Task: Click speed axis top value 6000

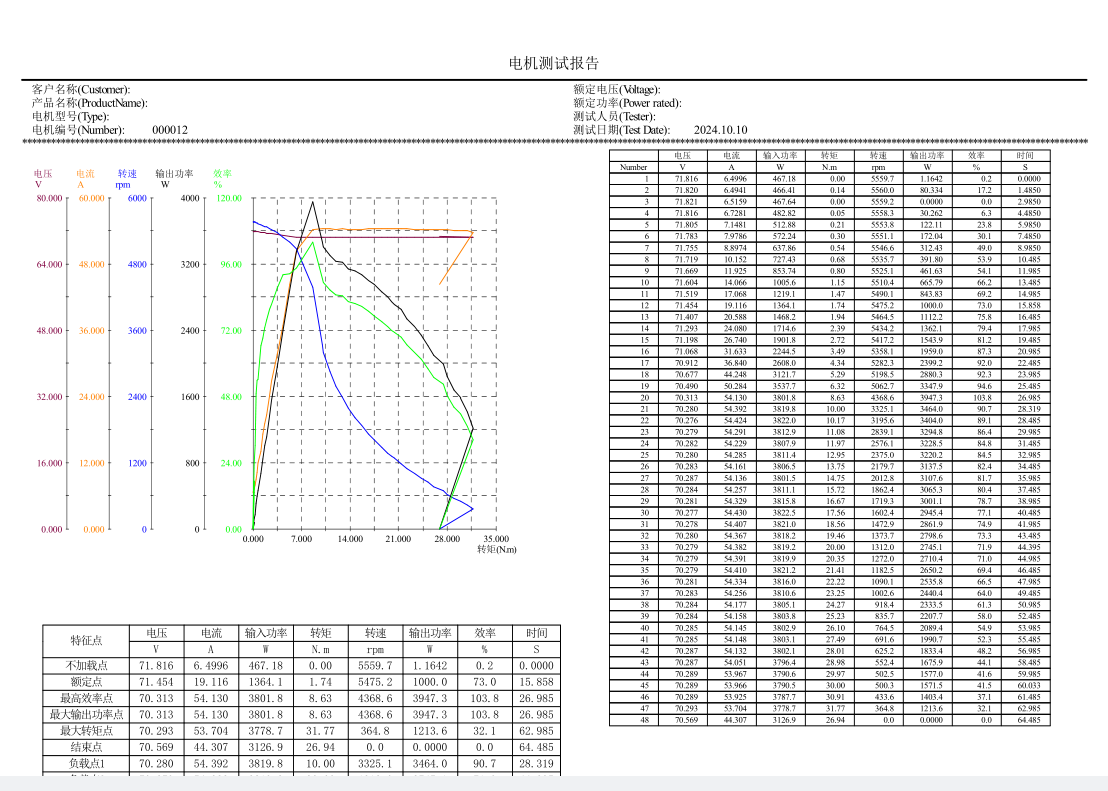Action: (137, 199)
